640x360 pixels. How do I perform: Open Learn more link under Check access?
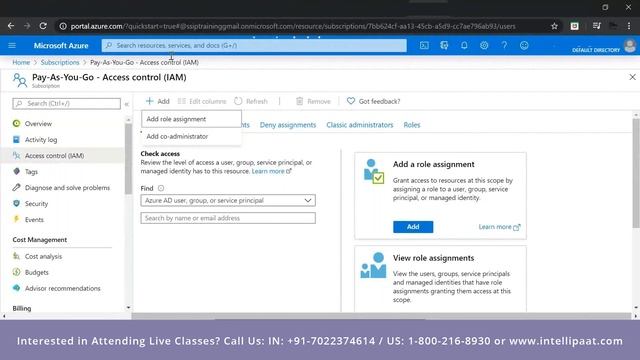(x=271, y=171)
